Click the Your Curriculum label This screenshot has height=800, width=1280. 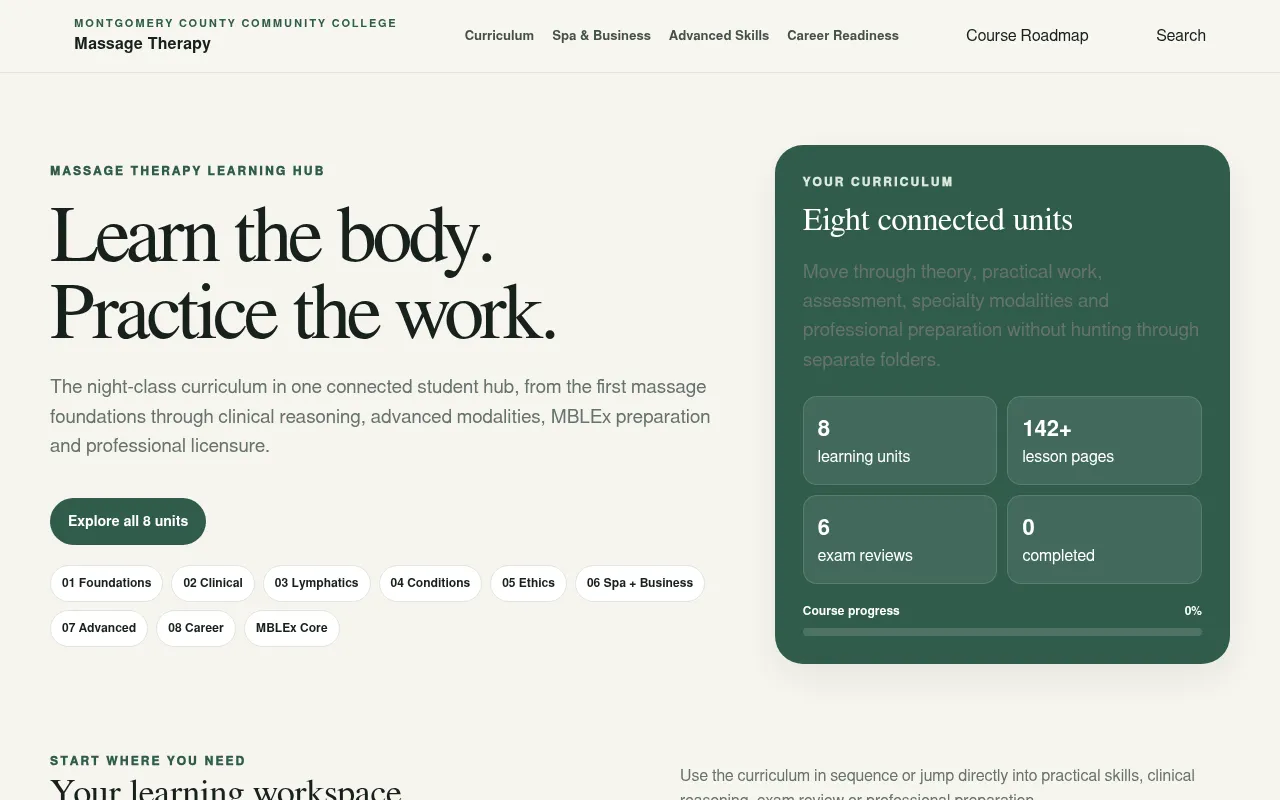(878, 182)
